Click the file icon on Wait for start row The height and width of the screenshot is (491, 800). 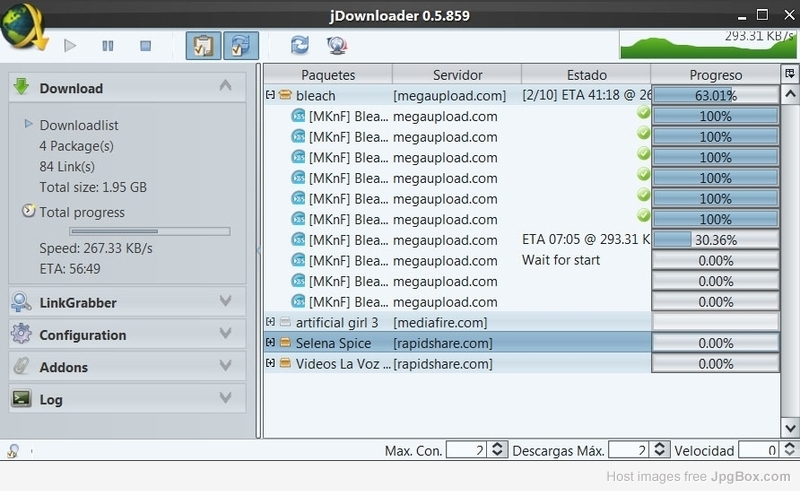click(298, 260)
